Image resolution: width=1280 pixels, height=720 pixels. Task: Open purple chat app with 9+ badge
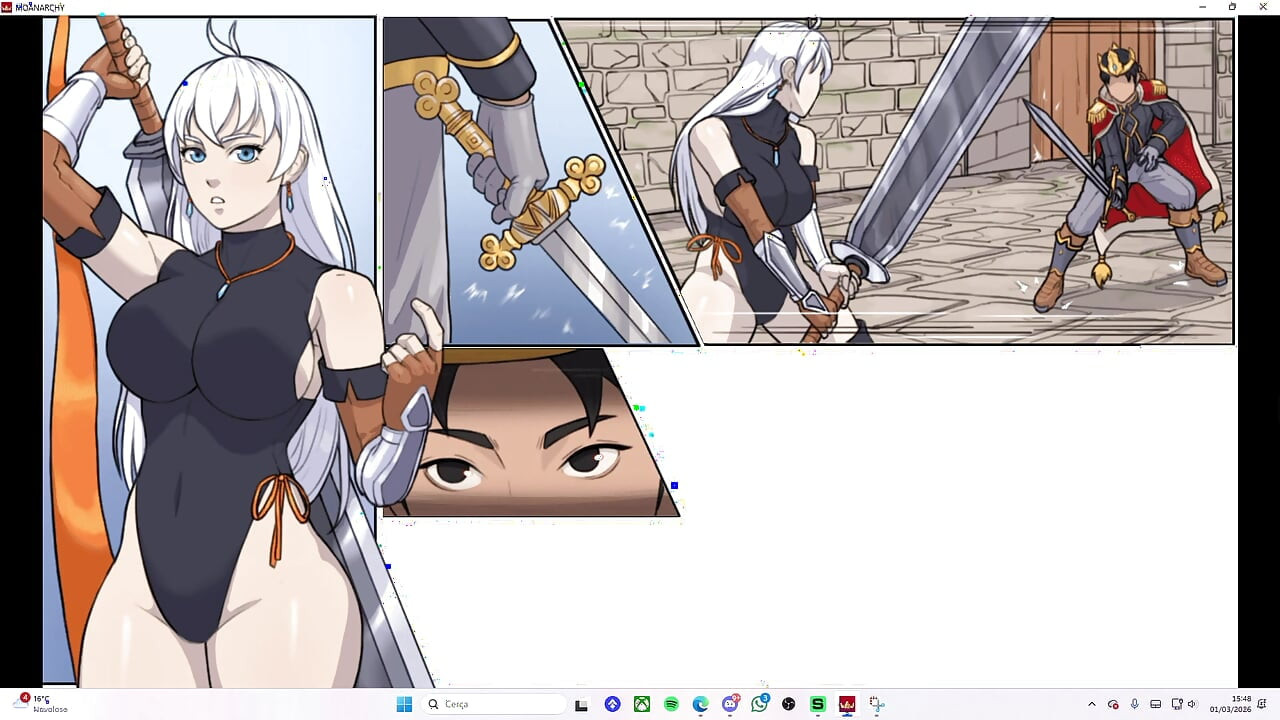tap(730, 704)
